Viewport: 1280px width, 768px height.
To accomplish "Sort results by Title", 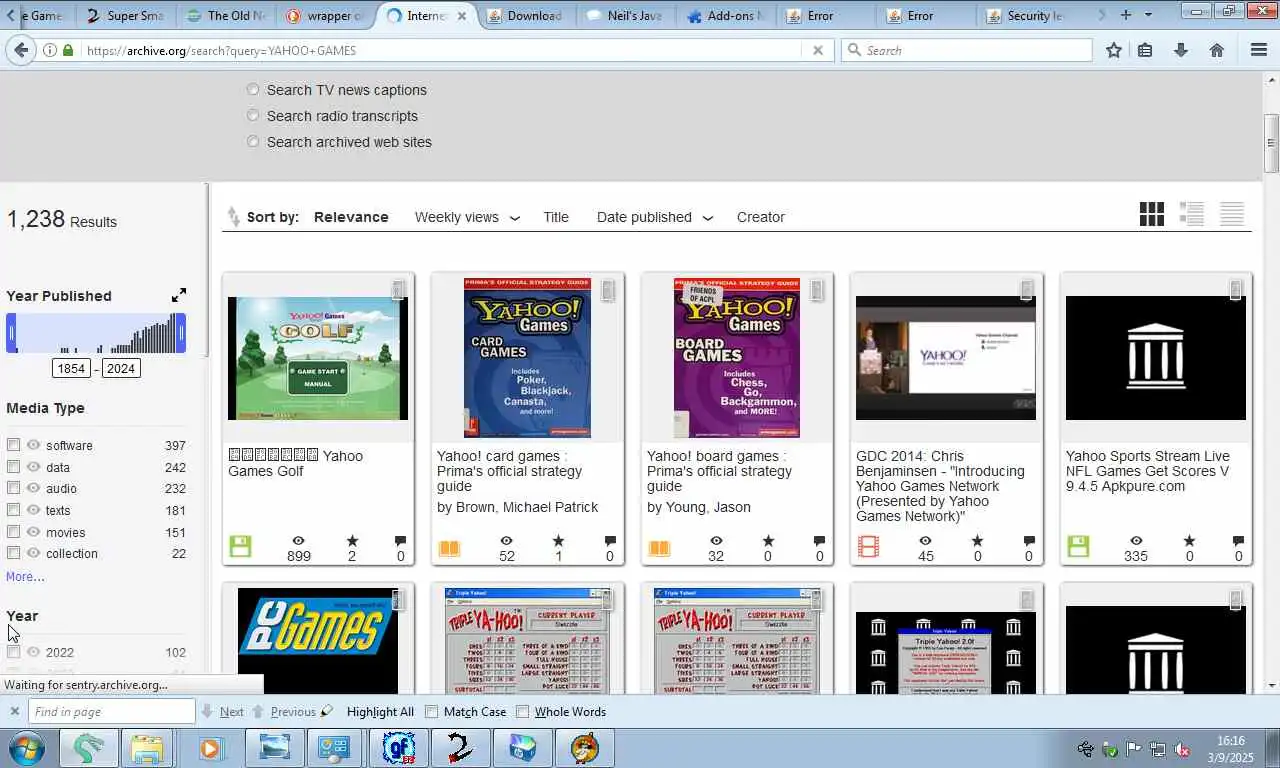I will (556, 217).
